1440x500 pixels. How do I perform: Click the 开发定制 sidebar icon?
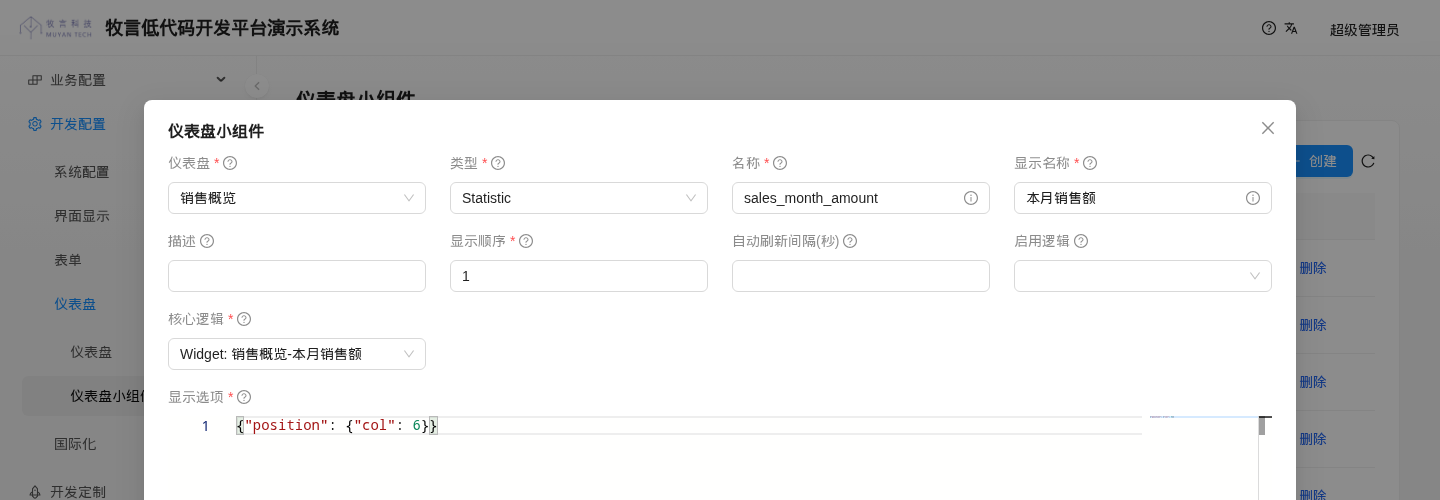click(x=35, y=492)
